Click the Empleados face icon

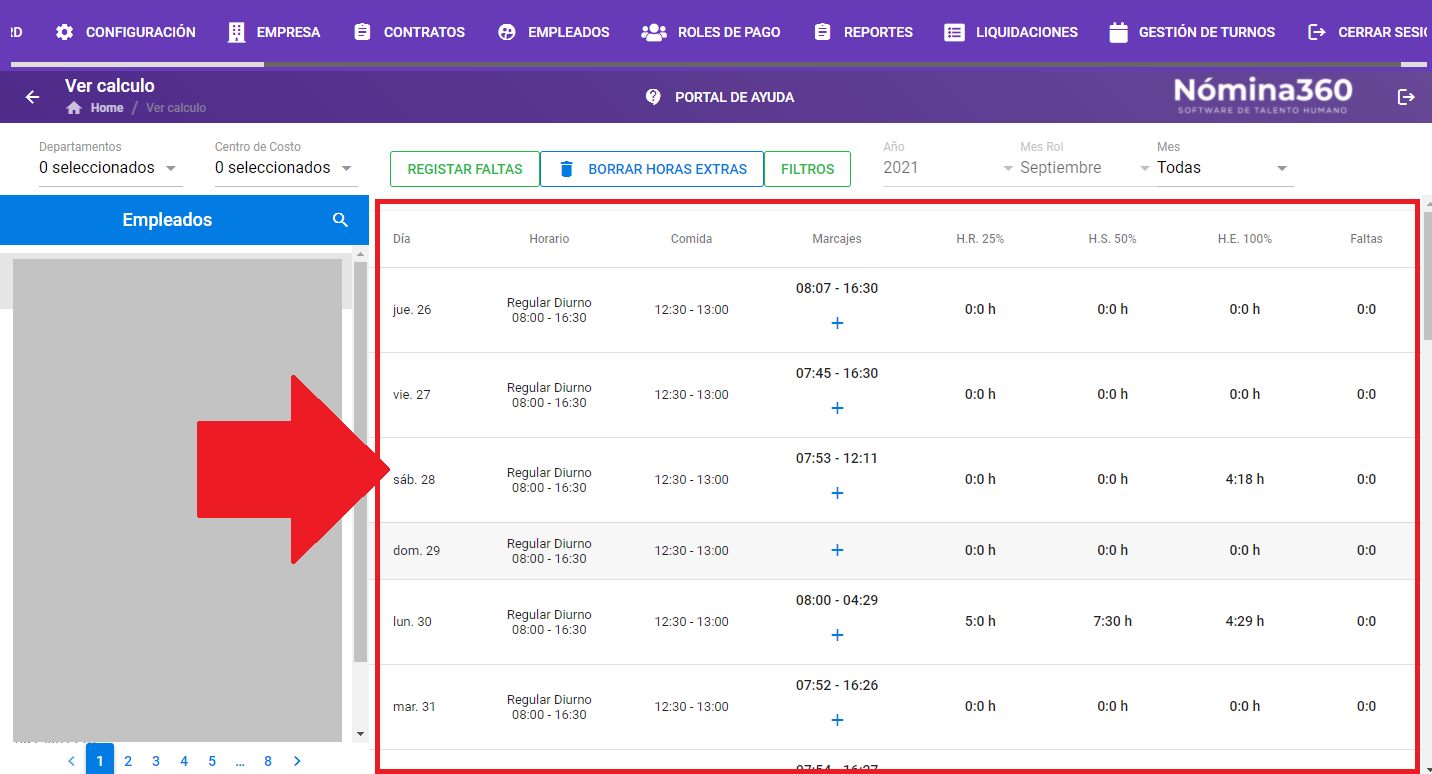(x=507, y=32)
